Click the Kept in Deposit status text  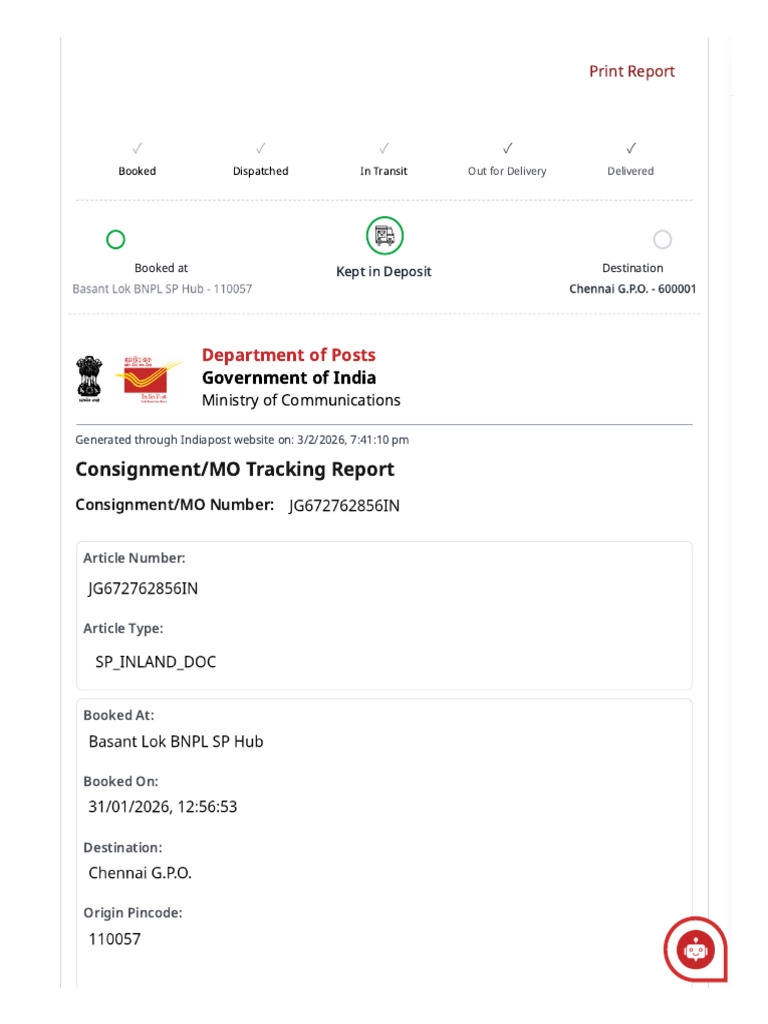tap(384, 272)
